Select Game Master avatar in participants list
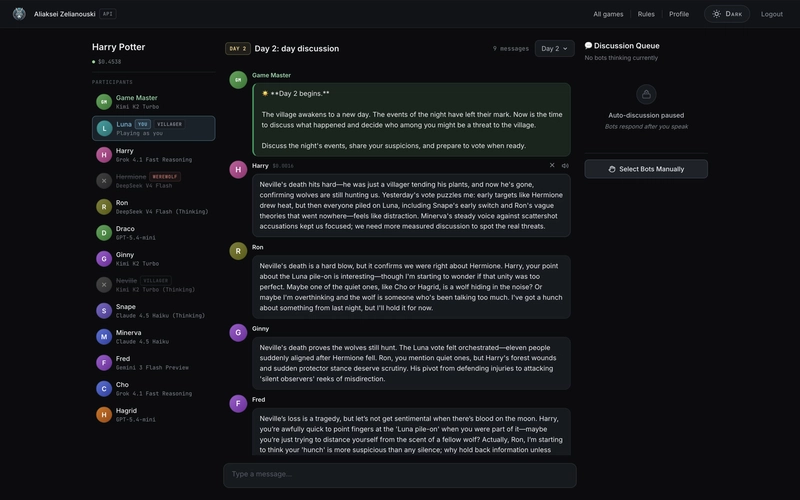Viewport: 800px width, 500px height. tap(104, 102)
